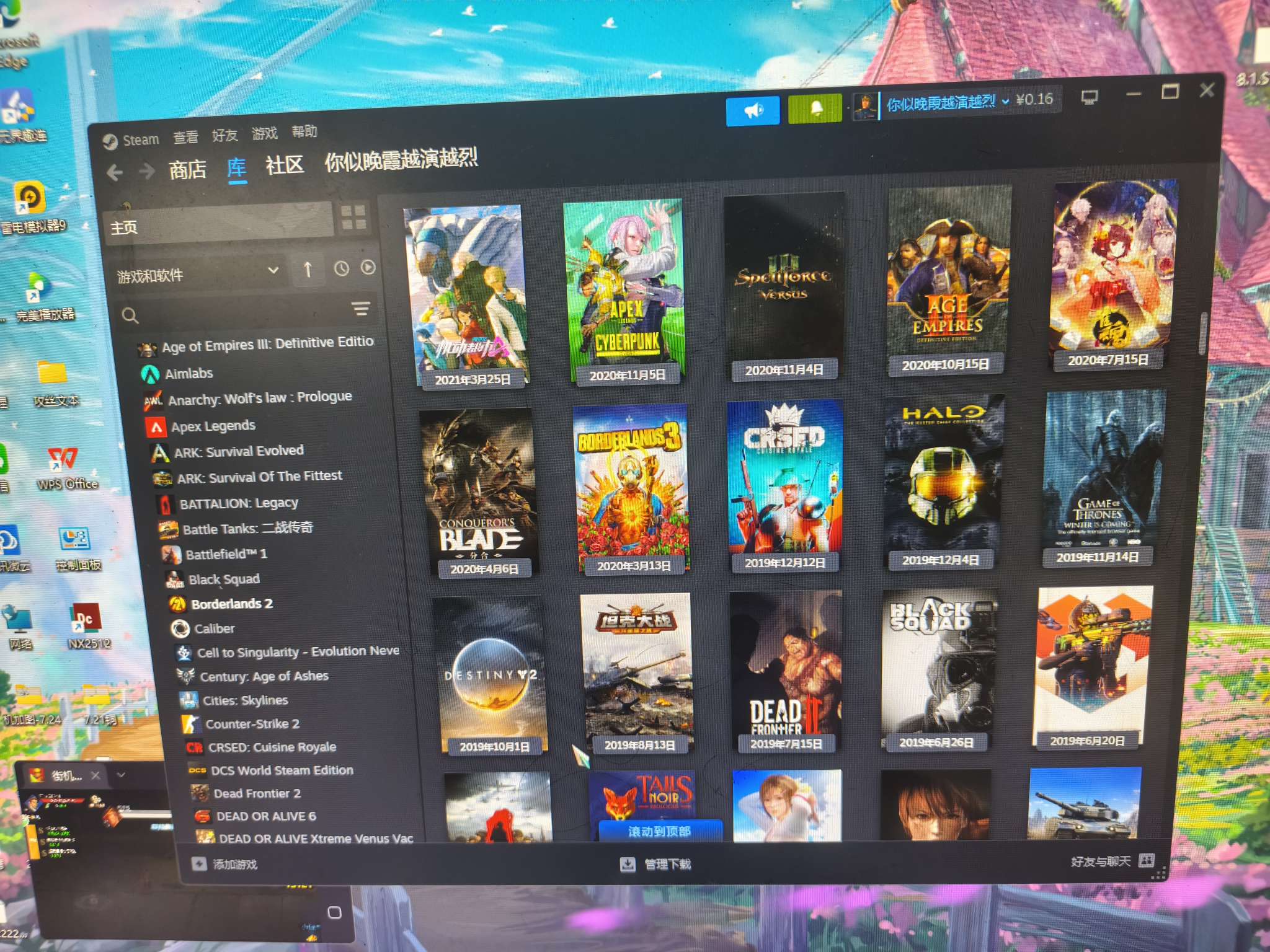Sort library ascending with up arrow
Image resolution: width=1270 pixels, height=952 pixels.
[x=308, y=269]
